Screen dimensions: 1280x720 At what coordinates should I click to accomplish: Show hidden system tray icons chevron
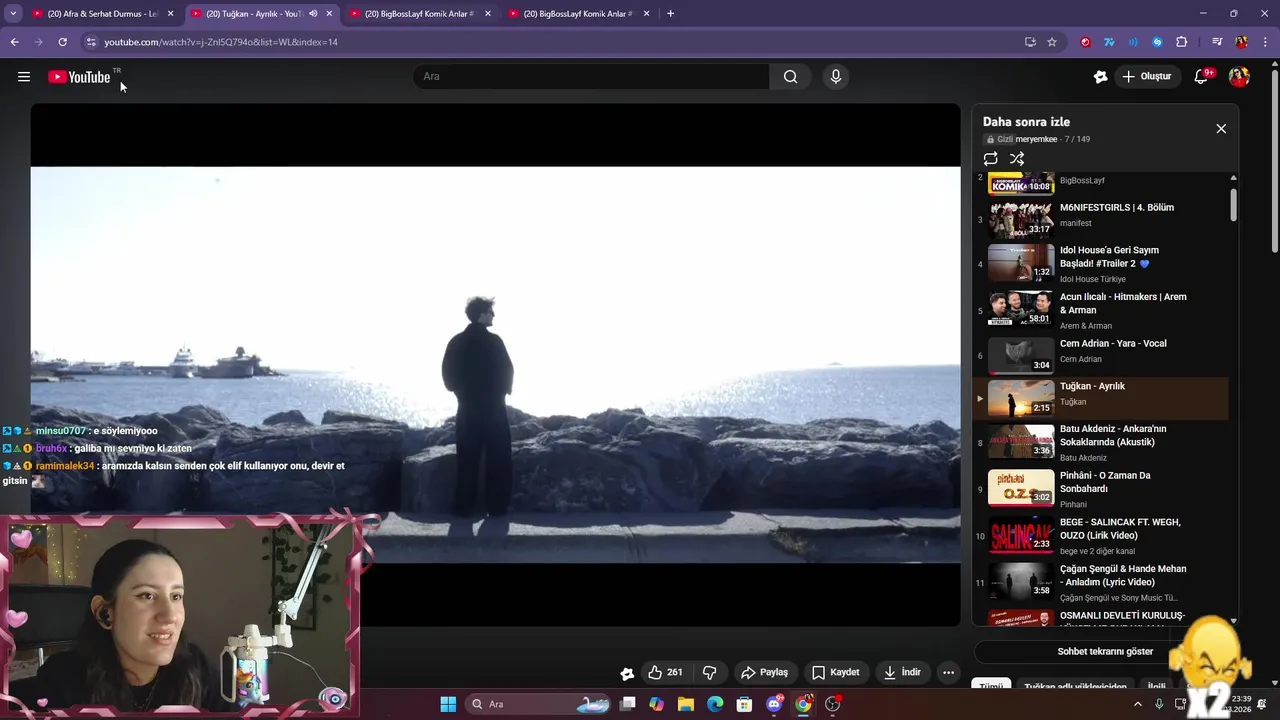coord(1138,704)
